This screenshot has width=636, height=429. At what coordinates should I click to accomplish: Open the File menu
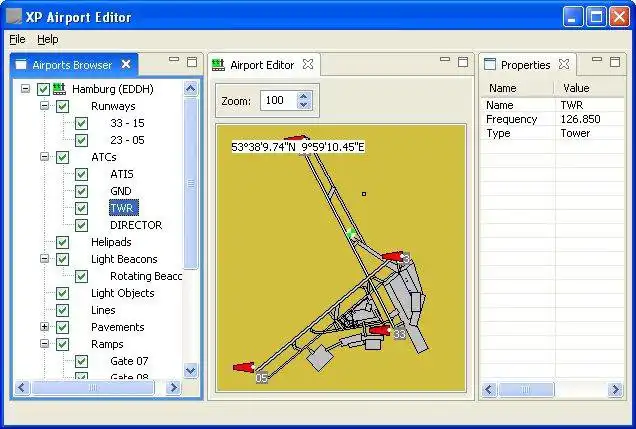click(x=17, y=39)
